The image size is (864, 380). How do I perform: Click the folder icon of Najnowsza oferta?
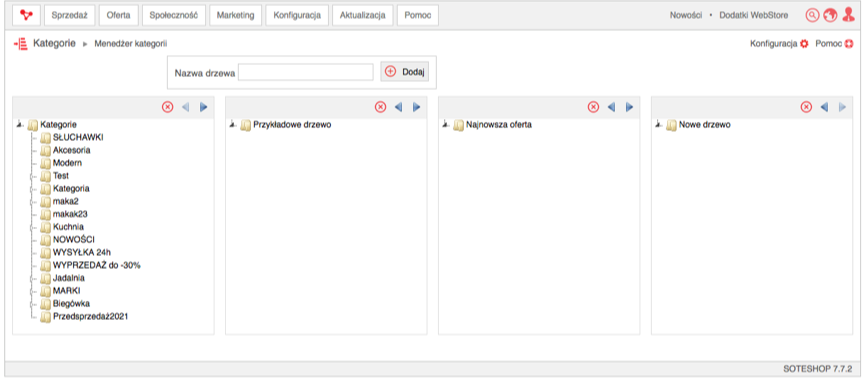click(458, 125)
